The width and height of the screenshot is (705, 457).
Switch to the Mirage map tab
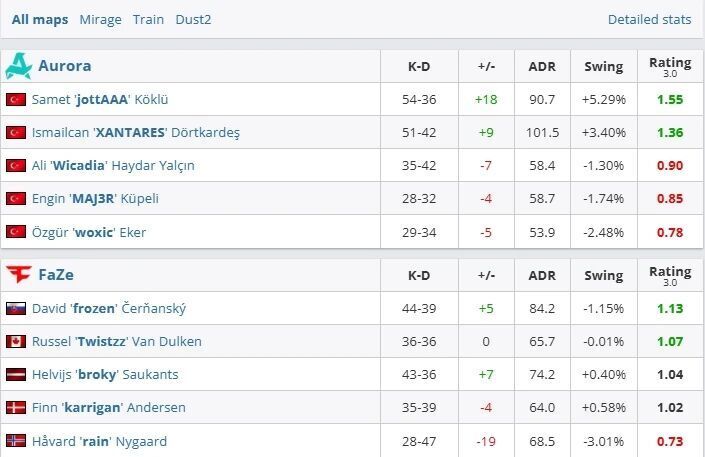(100, 19)
